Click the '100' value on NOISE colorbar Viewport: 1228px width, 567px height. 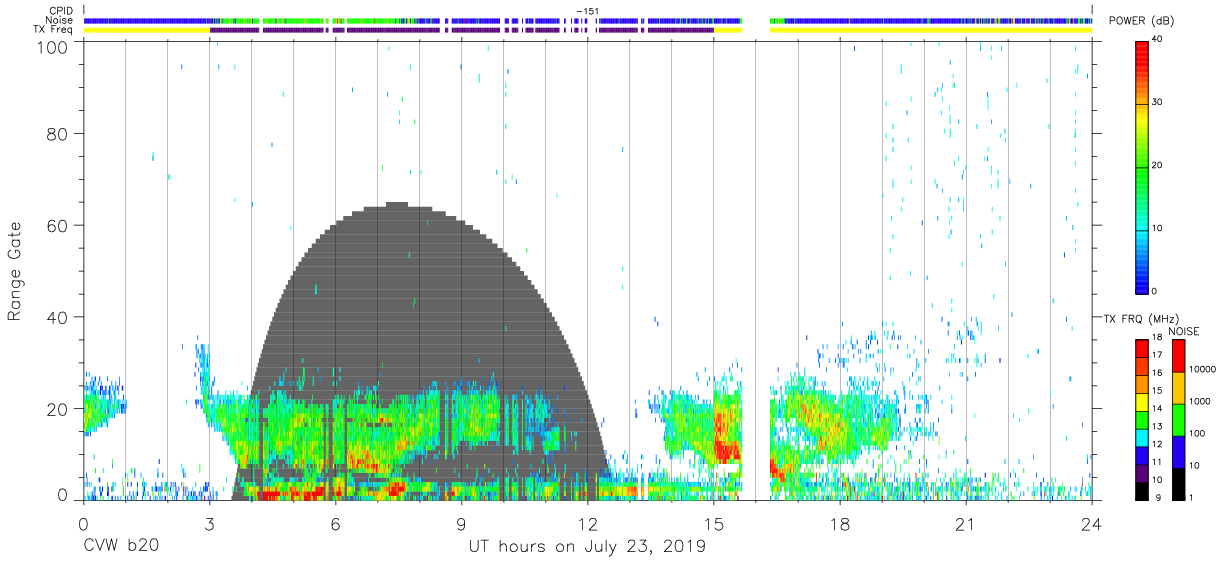click(1199, 433)
